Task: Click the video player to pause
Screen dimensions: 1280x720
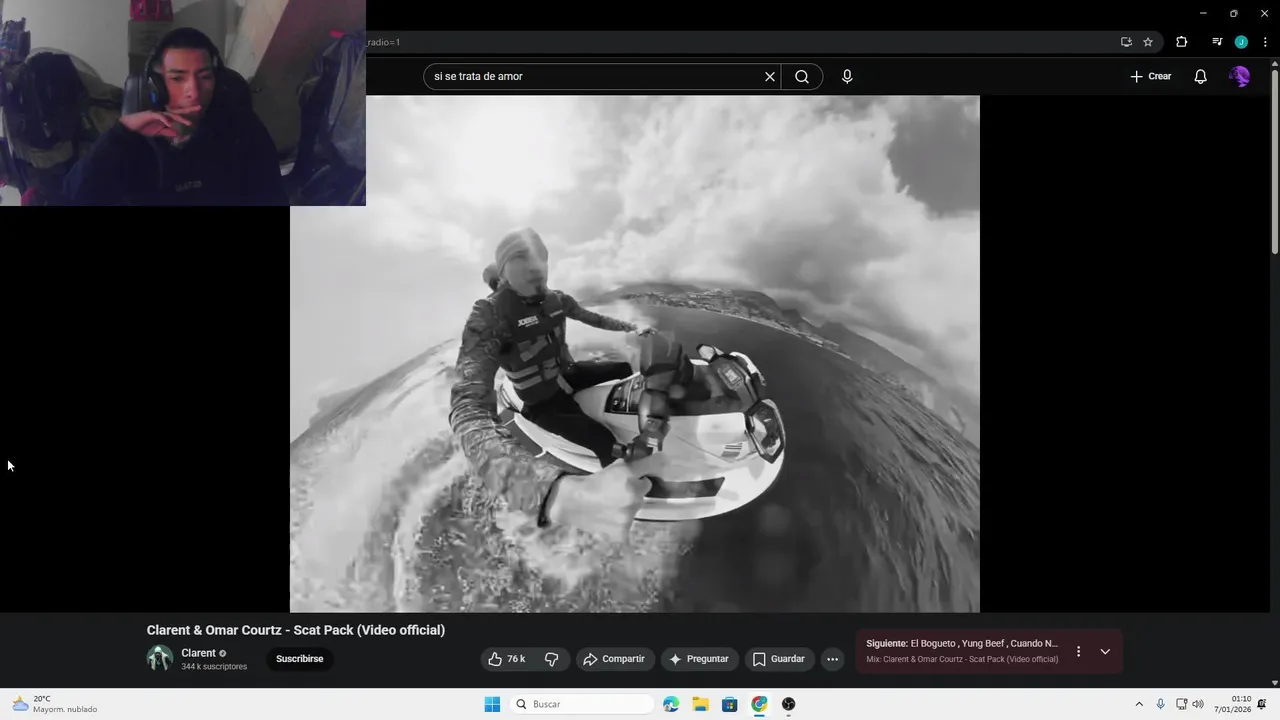Action: pyautogui.click(x=635, y=354)
